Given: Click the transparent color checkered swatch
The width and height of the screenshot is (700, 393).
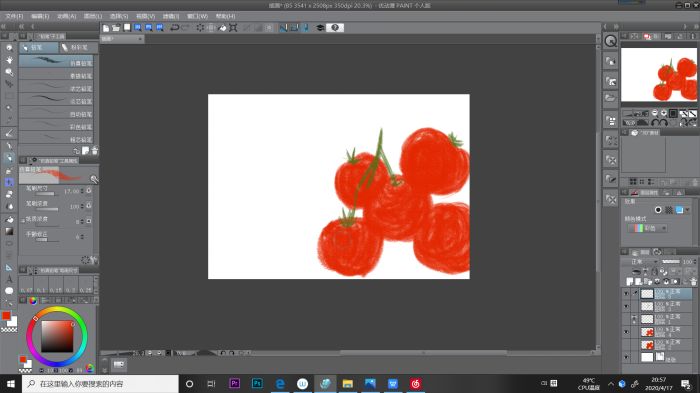Looking at the screenshot, I should 9,330.
